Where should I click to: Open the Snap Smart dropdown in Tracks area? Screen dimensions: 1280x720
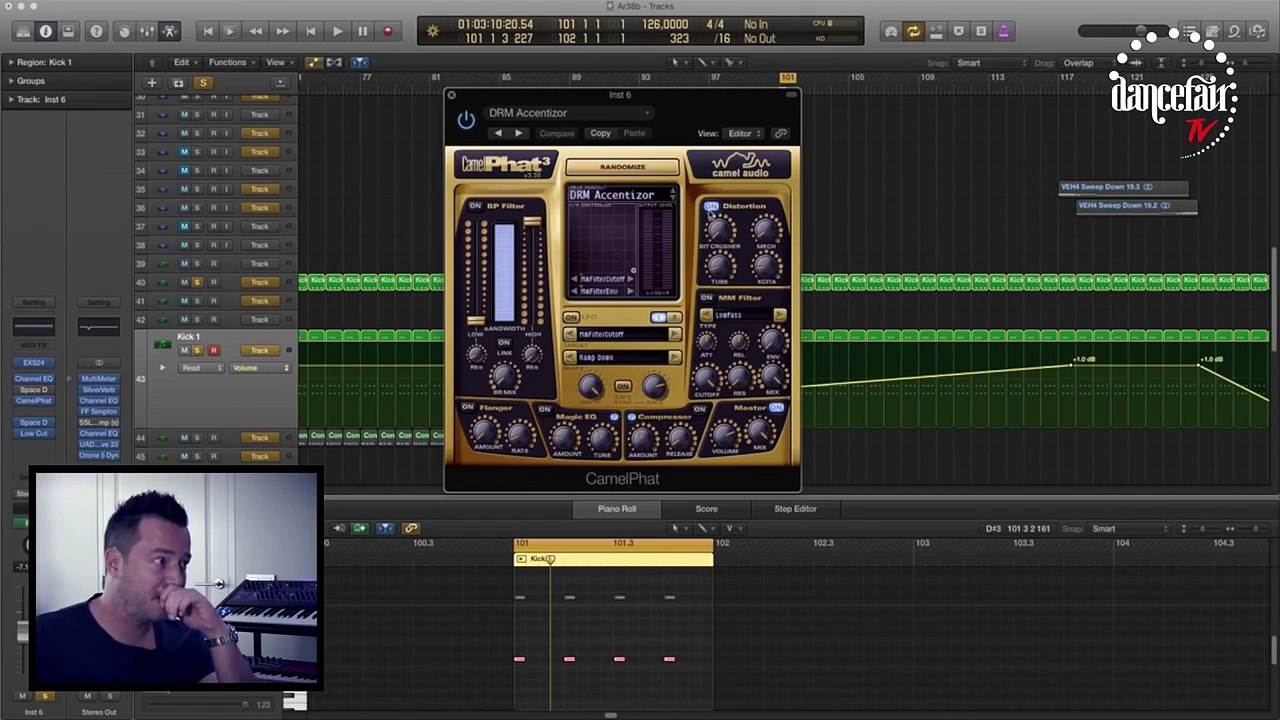point(990,63)
